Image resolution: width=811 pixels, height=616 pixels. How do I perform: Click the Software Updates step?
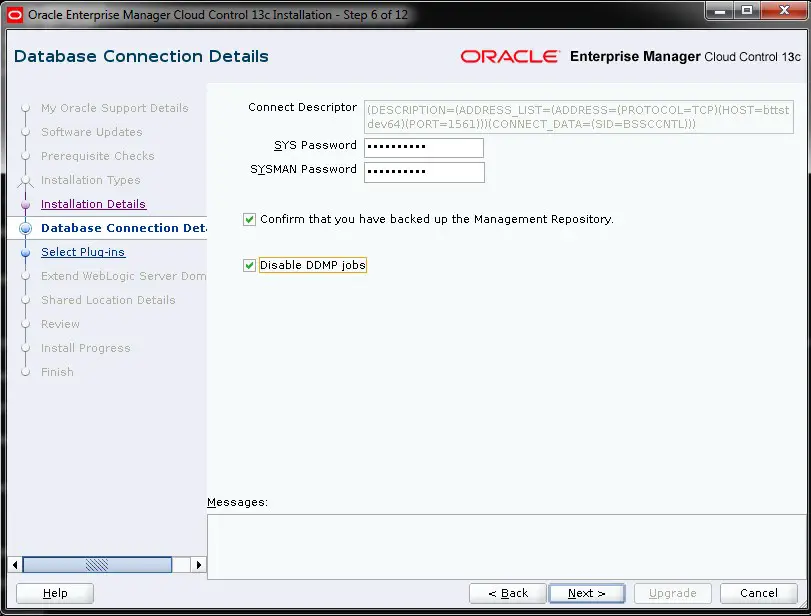[92, 132]
